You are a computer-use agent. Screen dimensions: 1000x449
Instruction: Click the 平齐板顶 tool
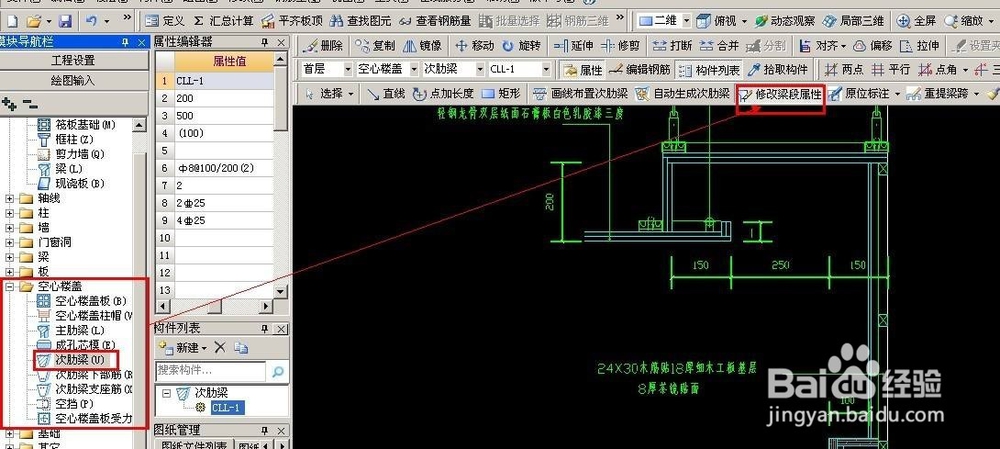[293, 22]
